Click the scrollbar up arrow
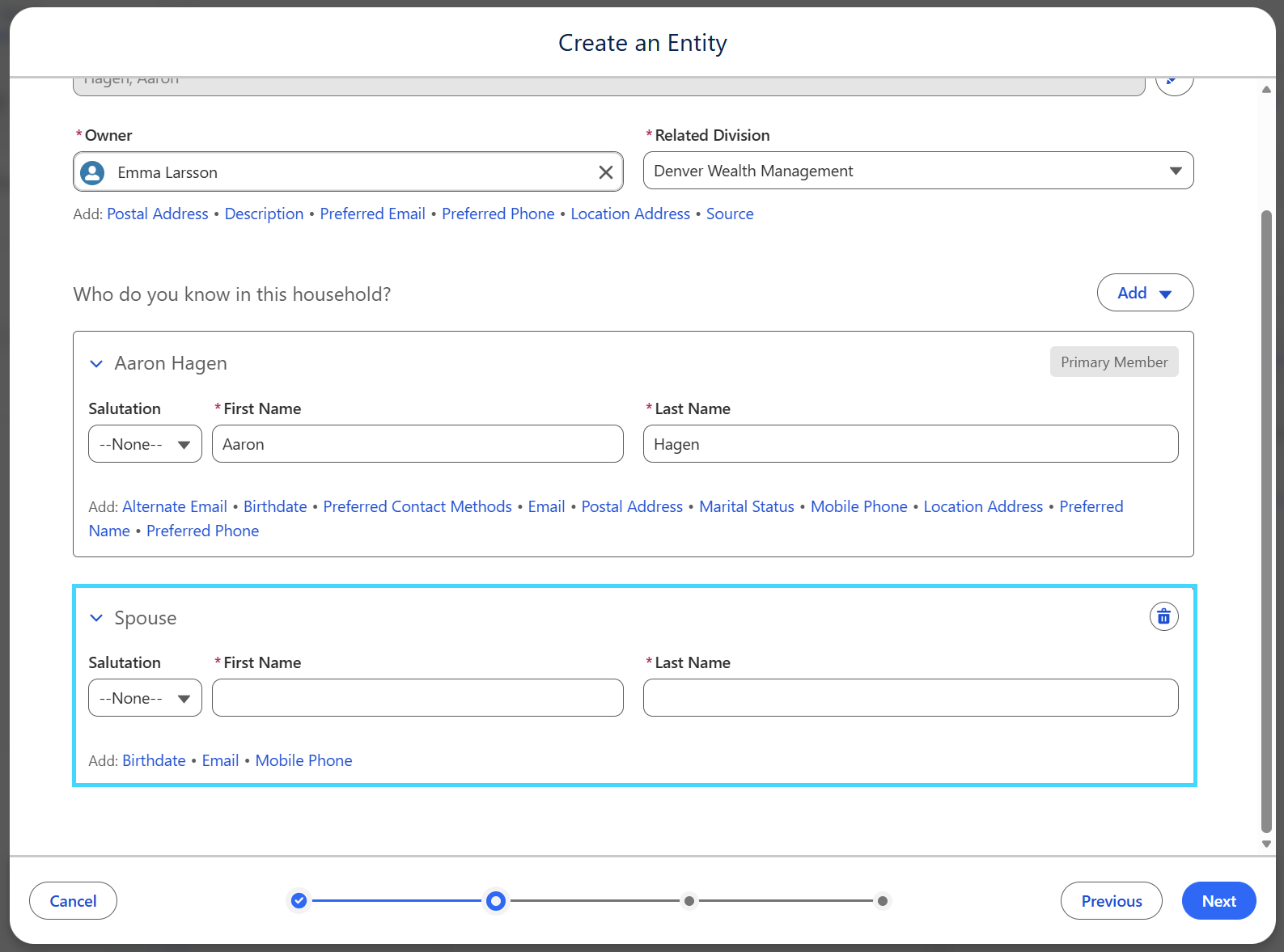 coord(1266,89)
